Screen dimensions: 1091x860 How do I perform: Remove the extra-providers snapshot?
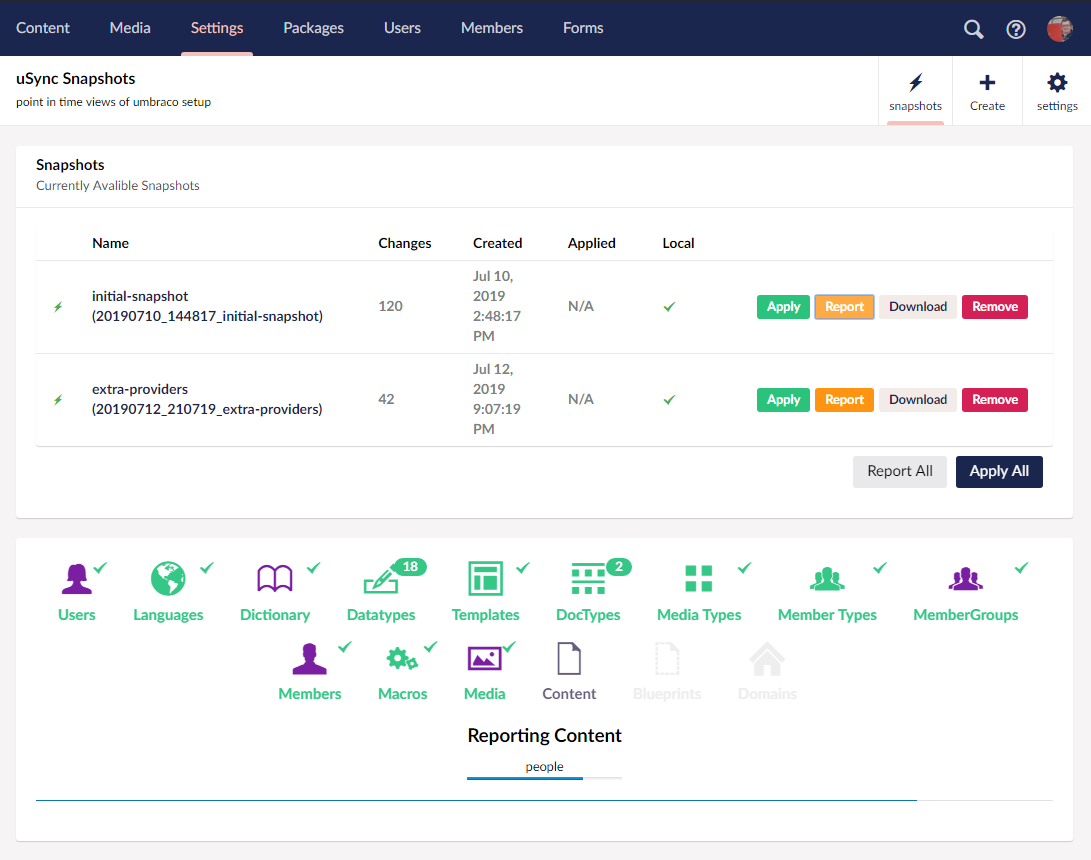click(995, 400)
